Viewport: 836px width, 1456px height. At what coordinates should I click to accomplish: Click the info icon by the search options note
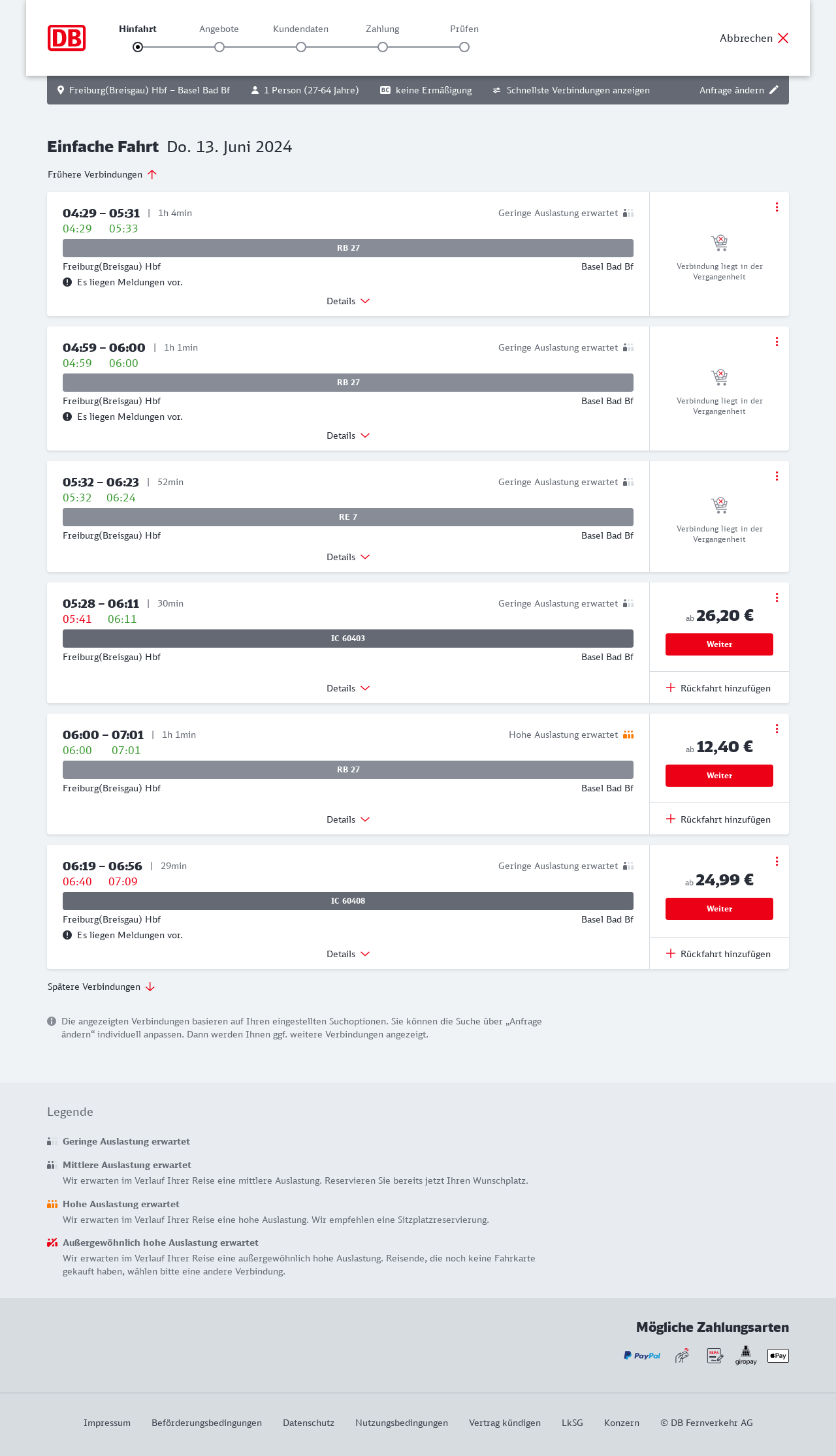coord(52,1021)
